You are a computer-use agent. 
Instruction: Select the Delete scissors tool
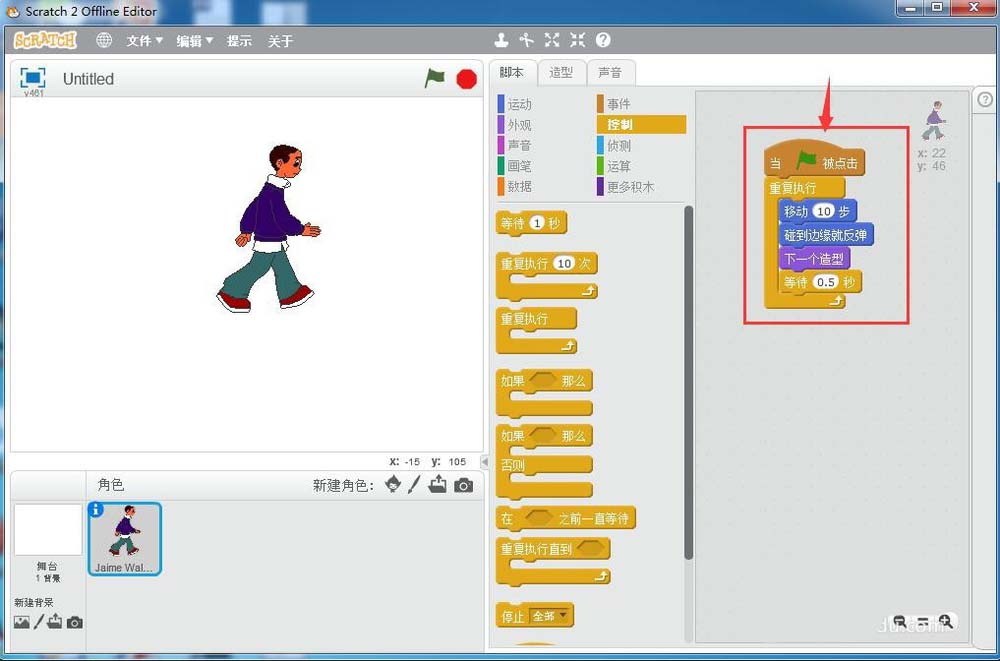pos(526,40)
